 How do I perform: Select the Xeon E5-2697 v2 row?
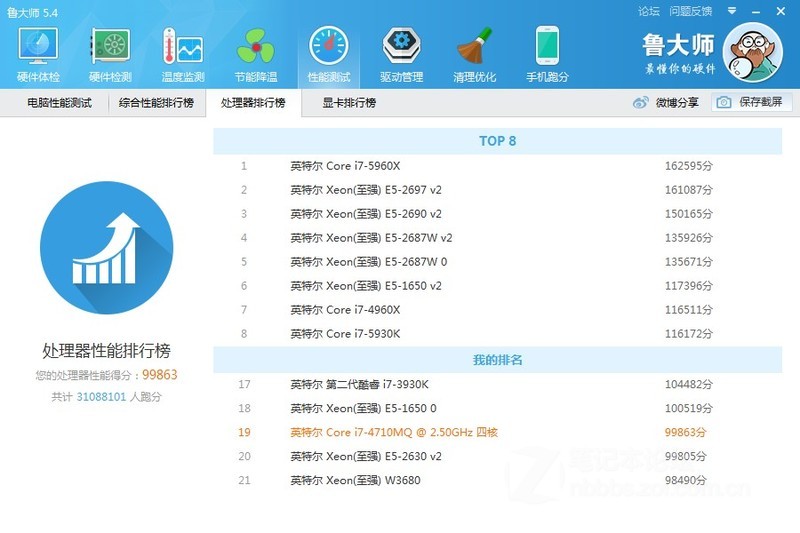497,190
